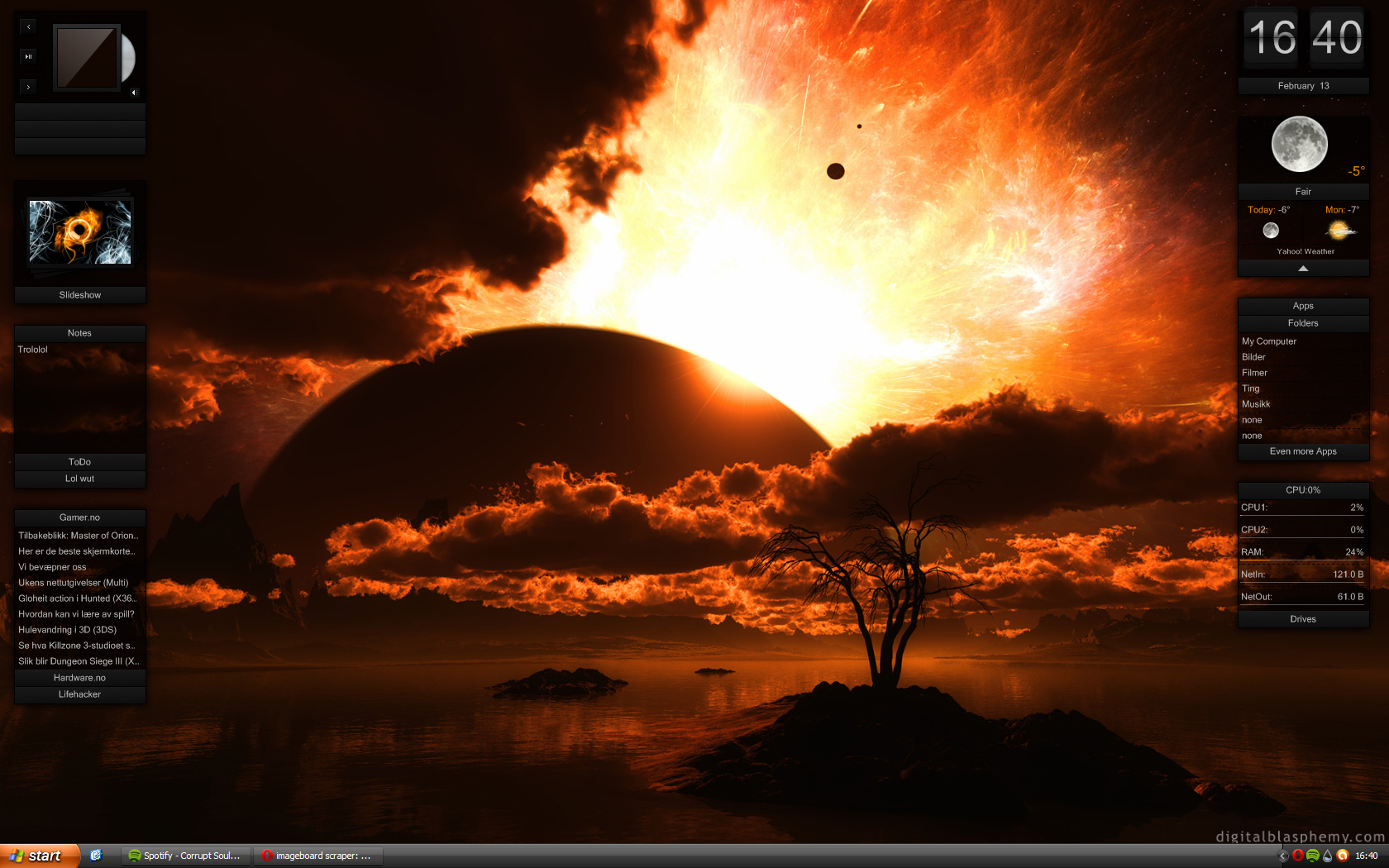The image size is (1389, 868).
Task: Open 'Vi bevæpner oss' feed link
Action: coord(52,567)
